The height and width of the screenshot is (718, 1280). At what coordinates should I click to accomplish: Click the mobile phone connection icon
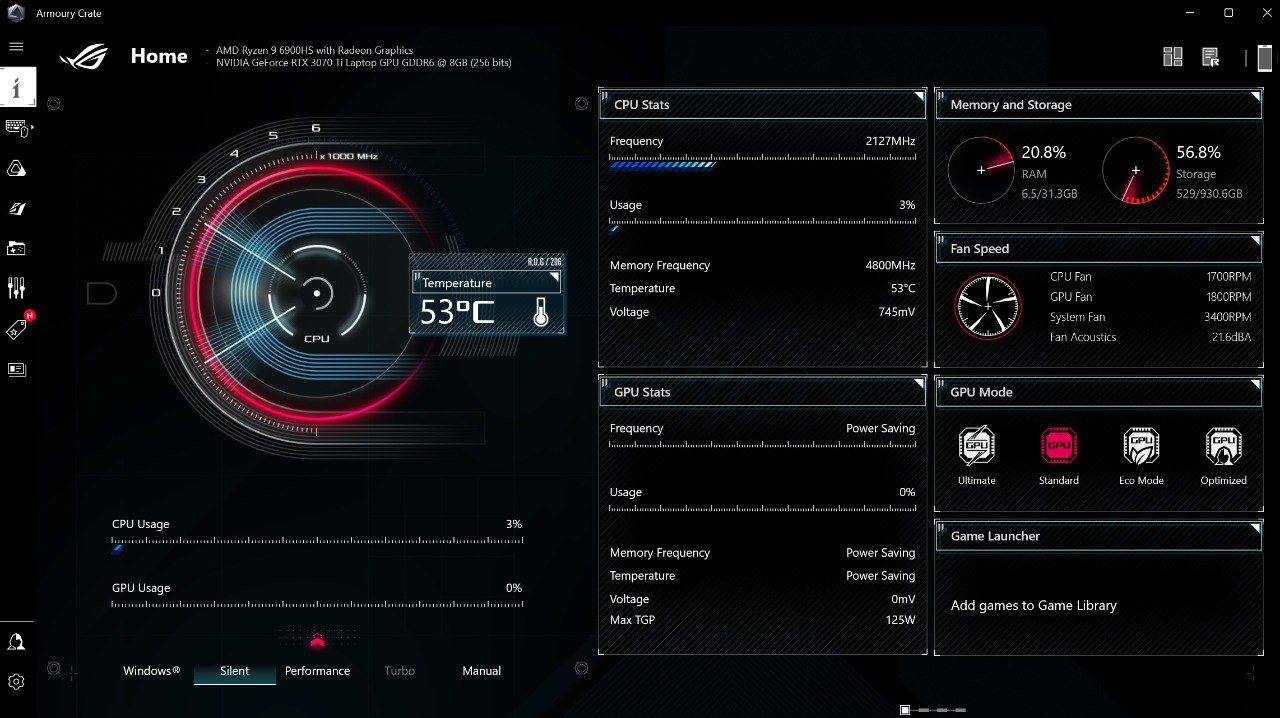coord(1265,57)
